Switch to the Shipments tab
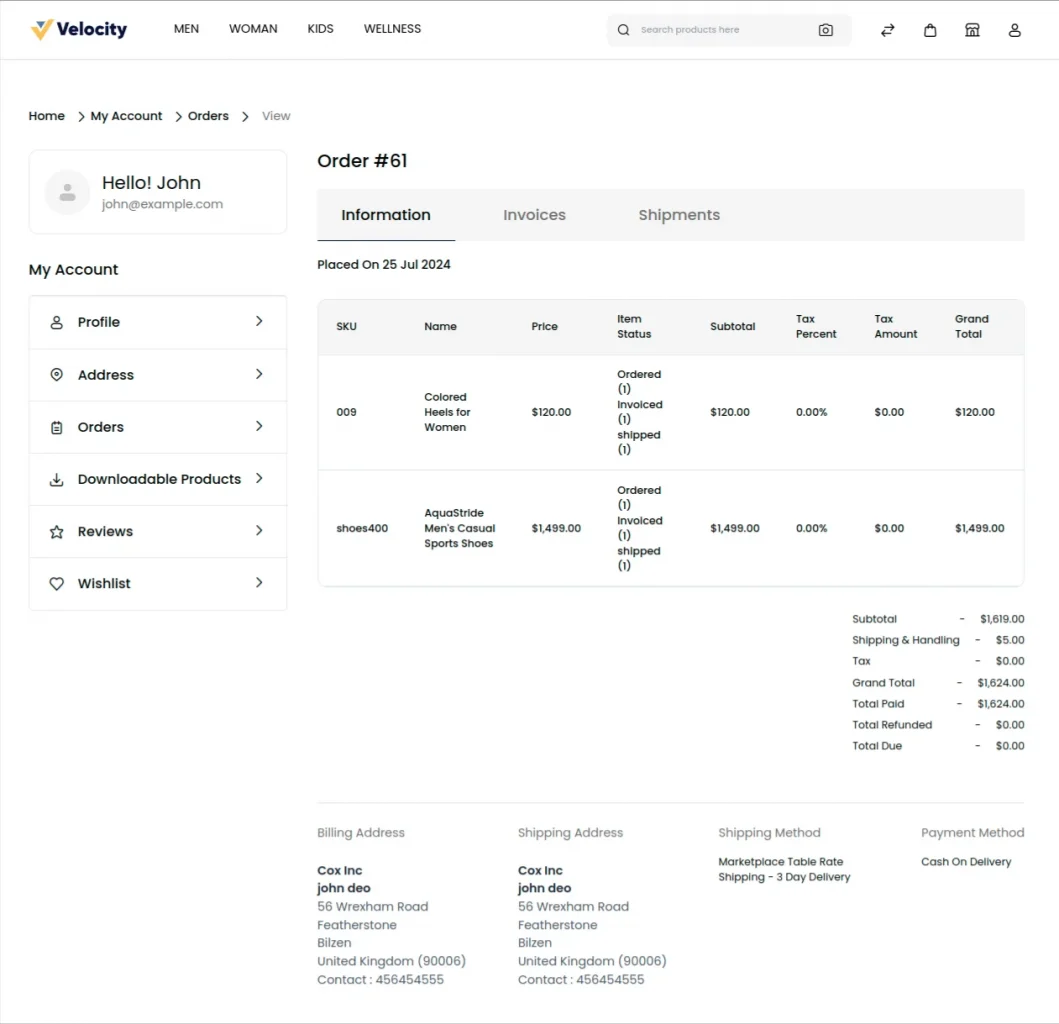Viewport: 1059px width, 1024px height. pos(678,215)
